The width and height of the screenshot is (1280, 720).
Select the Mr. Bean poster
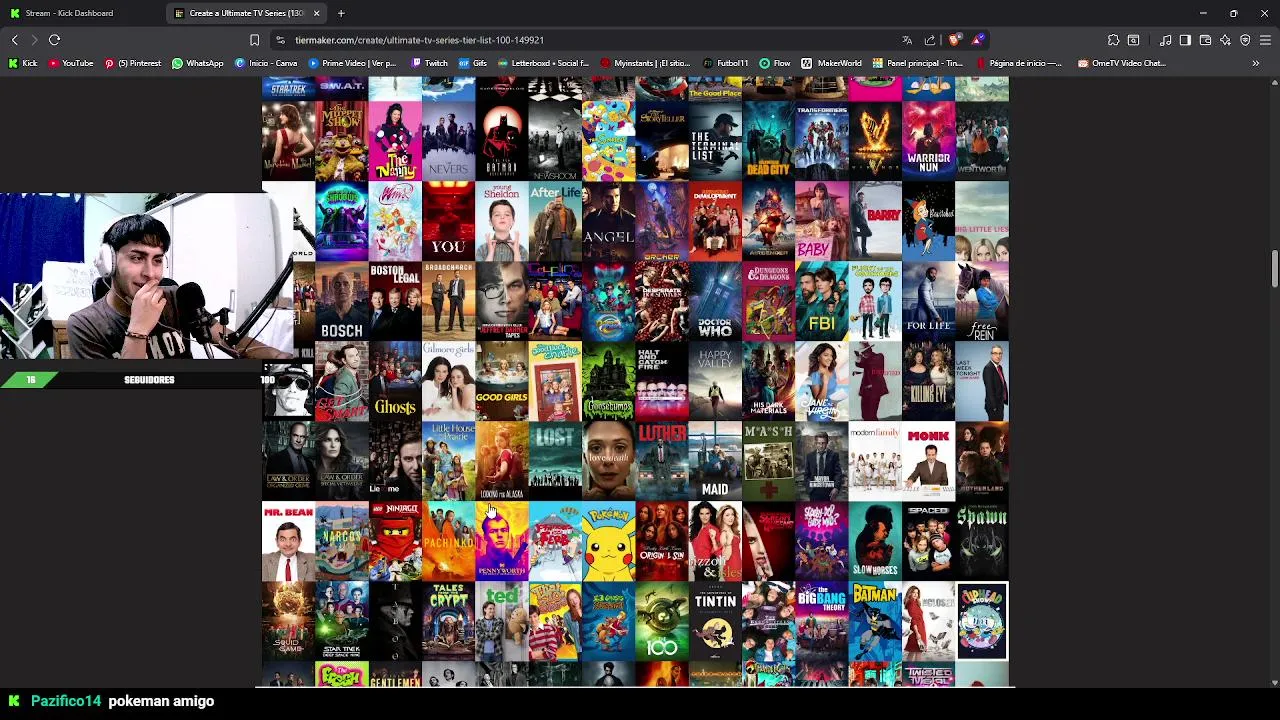coord(288,541)
